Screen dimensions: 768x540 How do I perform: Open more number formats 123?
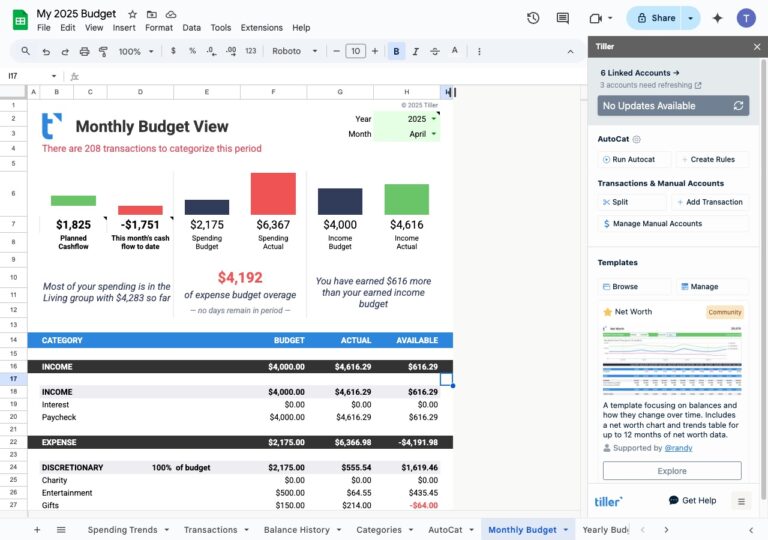[x=250, y=51]
